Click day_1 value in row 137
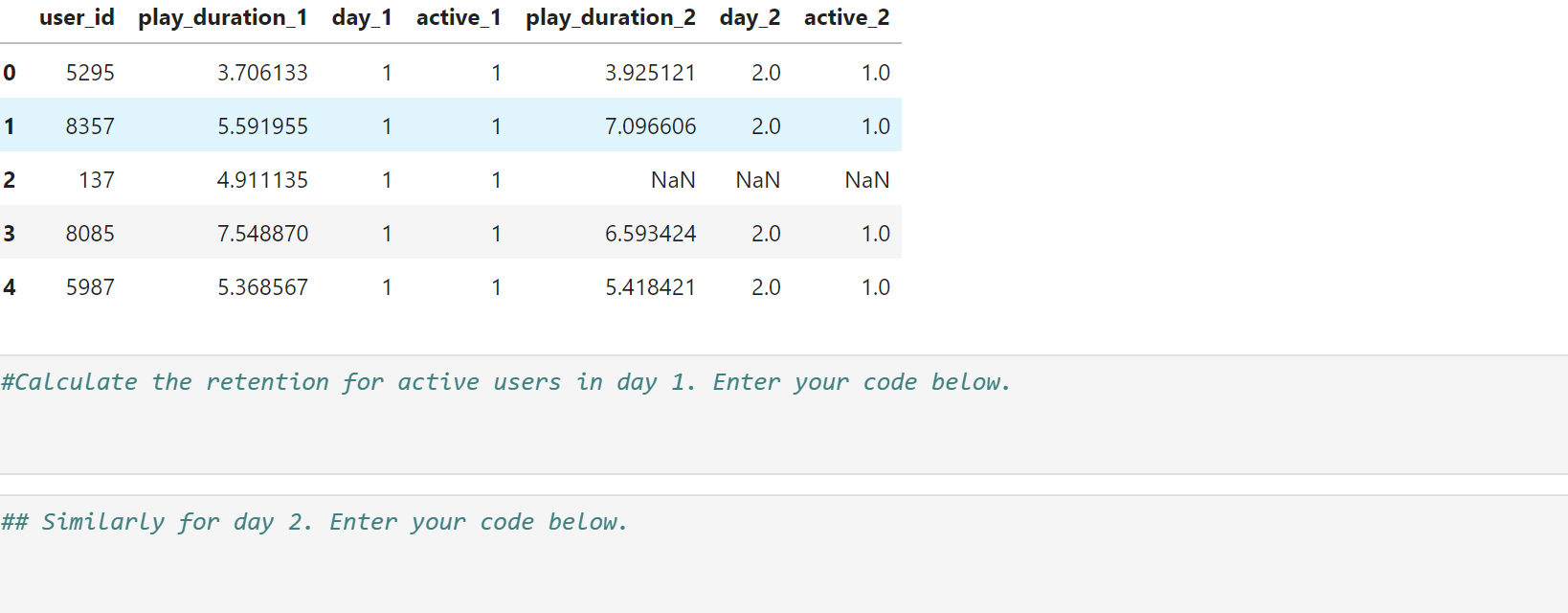This screenshot has width=1568, height=613. [387, 180]
